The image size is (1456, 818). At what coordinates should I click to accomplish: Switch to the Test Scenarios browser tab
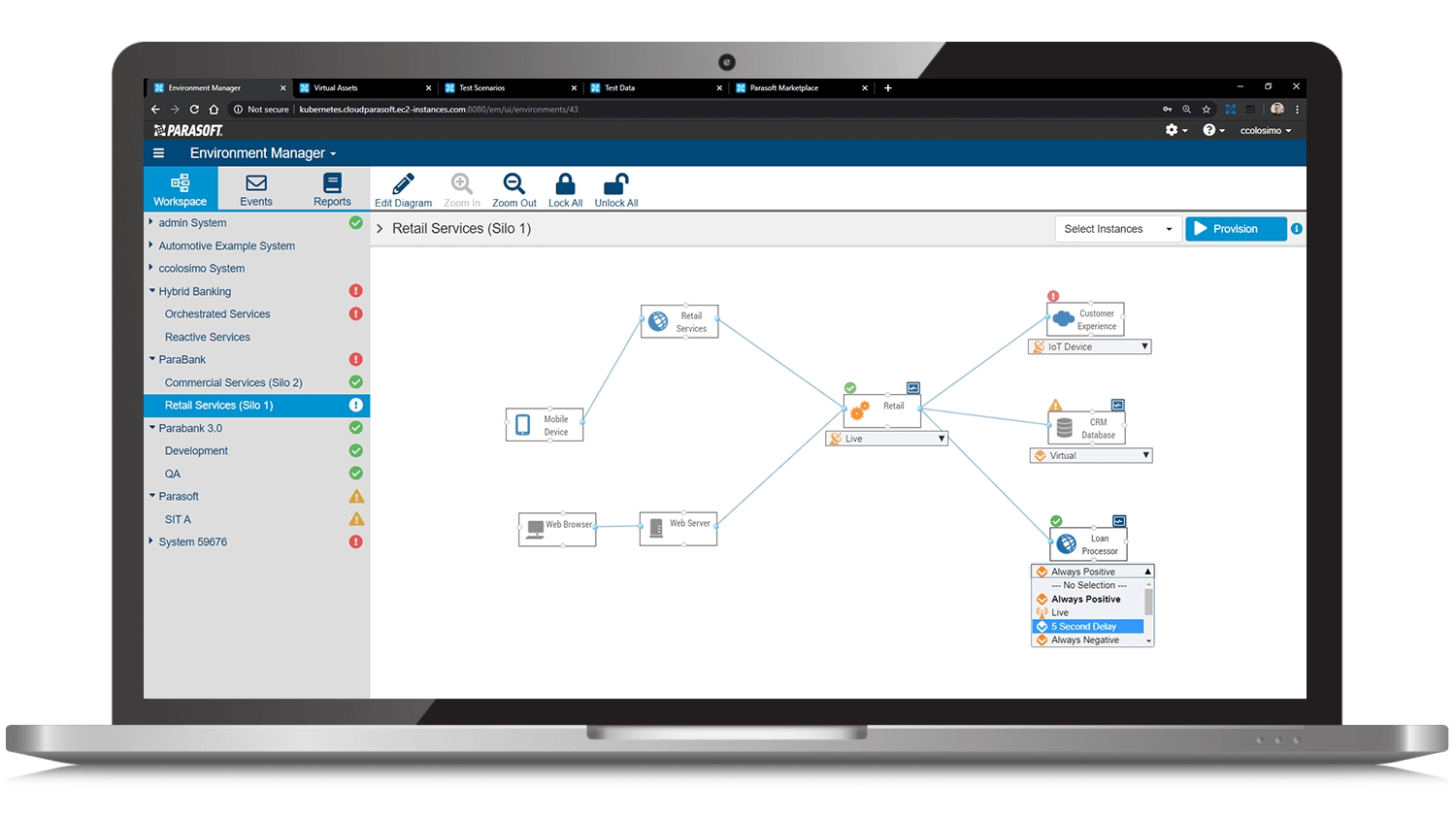coord(511,88)
